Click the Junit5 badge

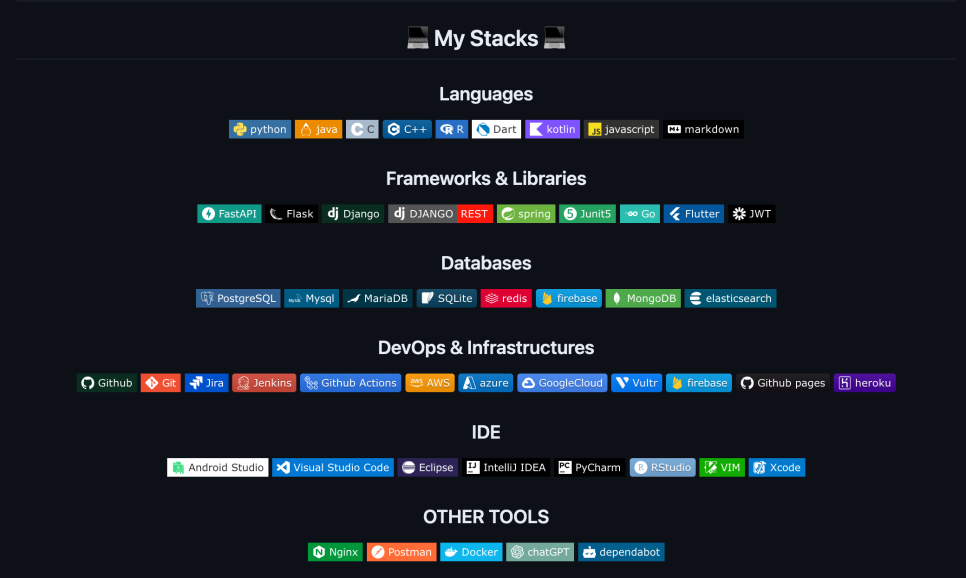click(x=587, y=214)
